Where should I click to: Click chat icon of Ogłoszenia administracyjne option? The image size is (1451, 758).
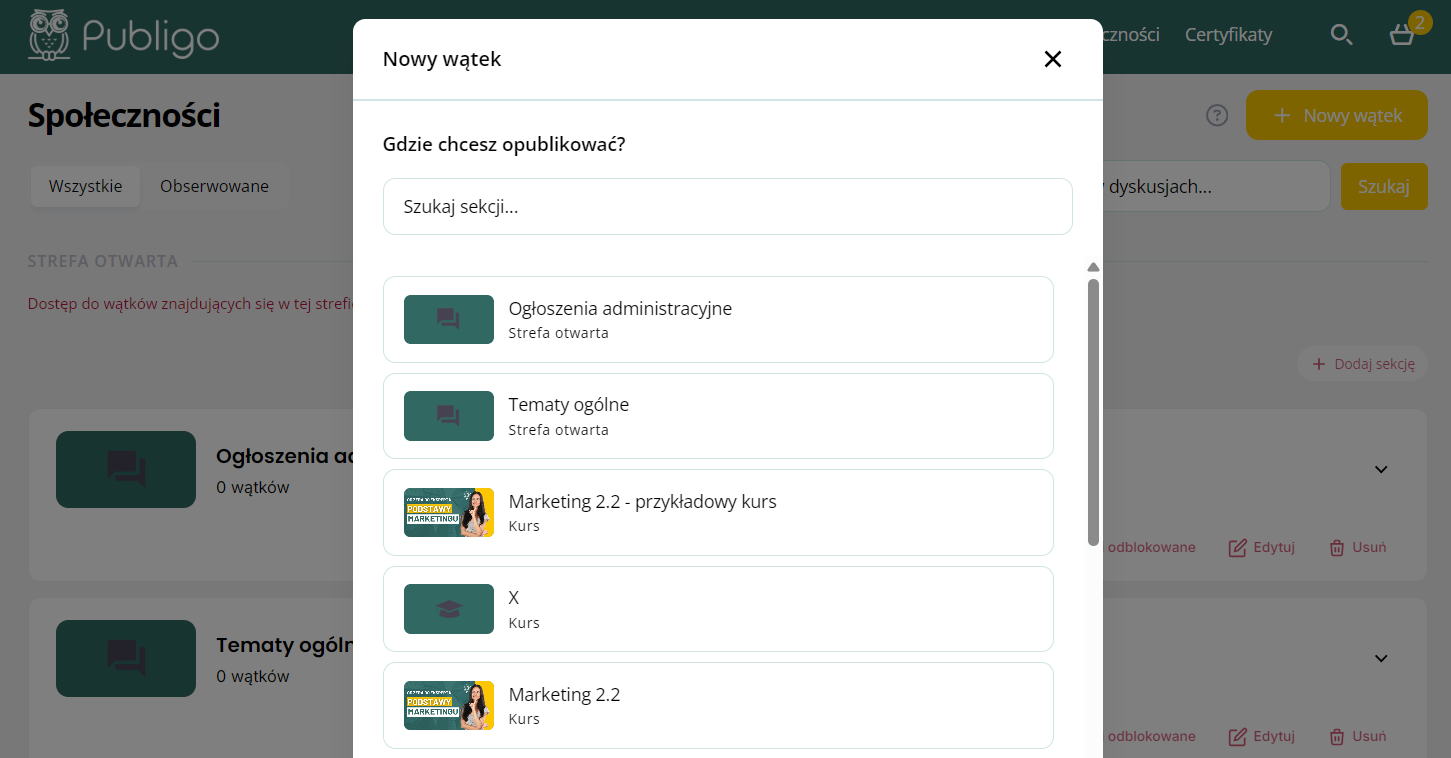[x=449, y=319]
